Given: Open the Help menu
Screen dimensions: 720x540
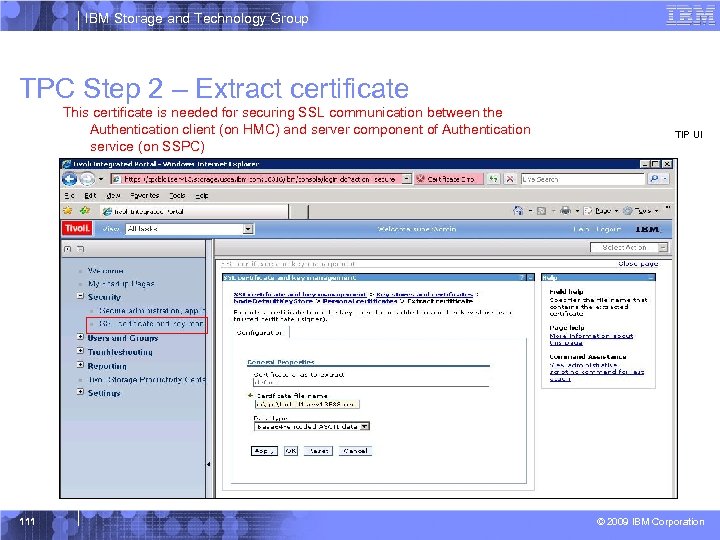Looking at the screenshot, I should 202,196.
